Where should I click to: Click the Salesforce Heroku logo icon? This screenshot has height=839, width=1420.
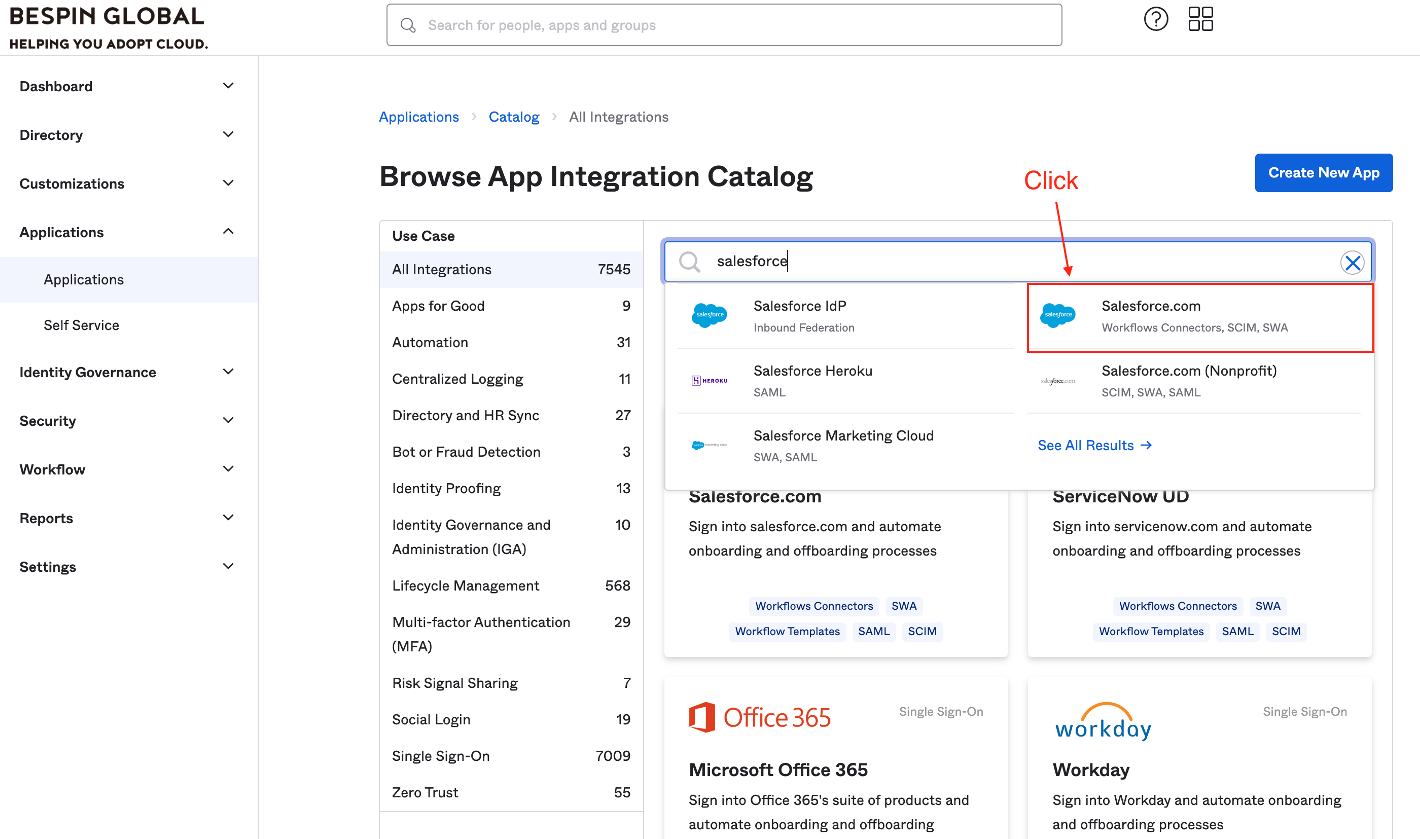click(710, 381)
